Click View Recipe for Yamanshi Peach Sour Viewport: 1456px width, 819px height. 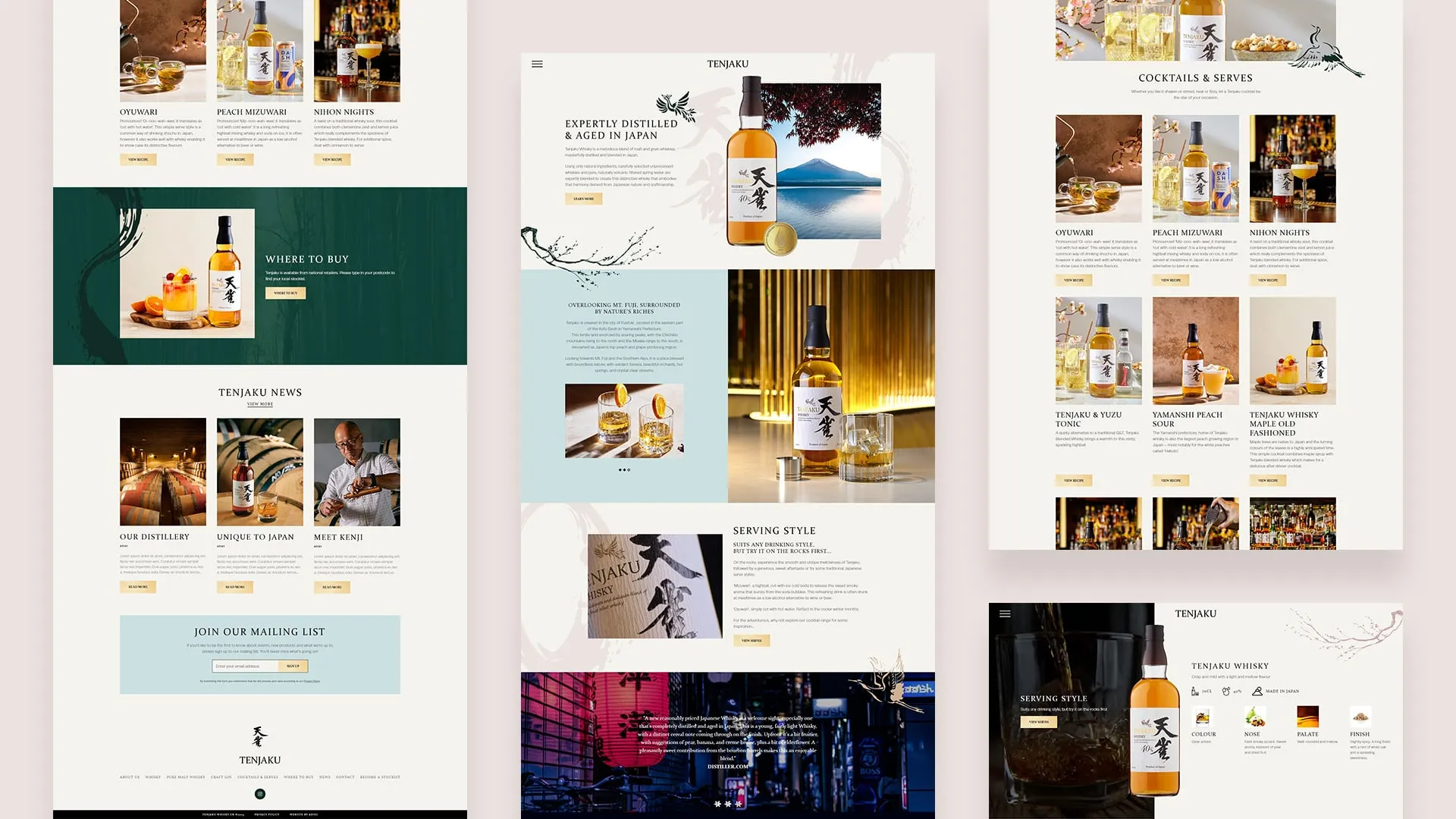(1171, 481)
